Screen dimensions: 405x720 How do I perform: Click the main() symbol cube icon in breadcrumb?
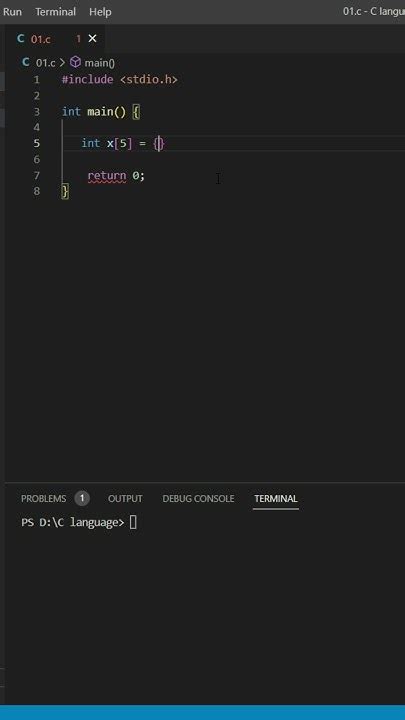[x=75, y=62]
